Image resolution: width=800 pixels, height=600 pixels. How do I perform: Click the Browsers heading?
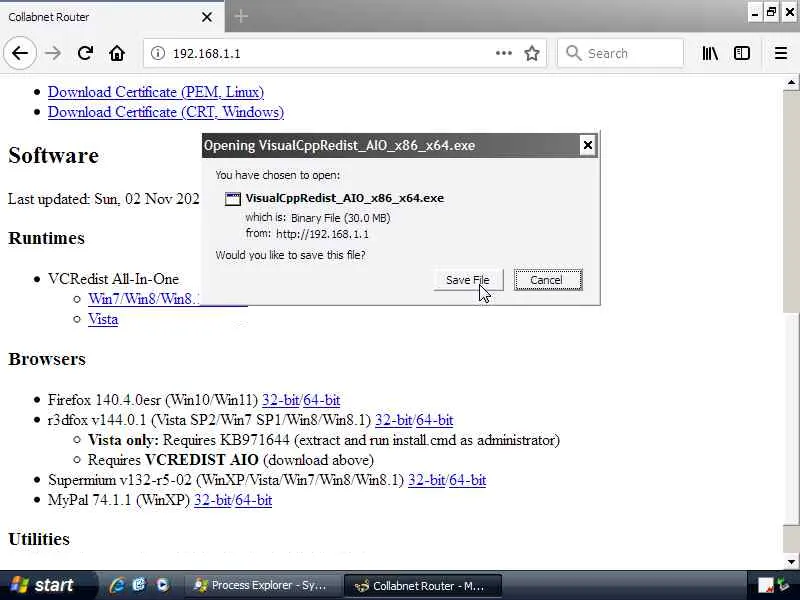click(x=47, y=359)
